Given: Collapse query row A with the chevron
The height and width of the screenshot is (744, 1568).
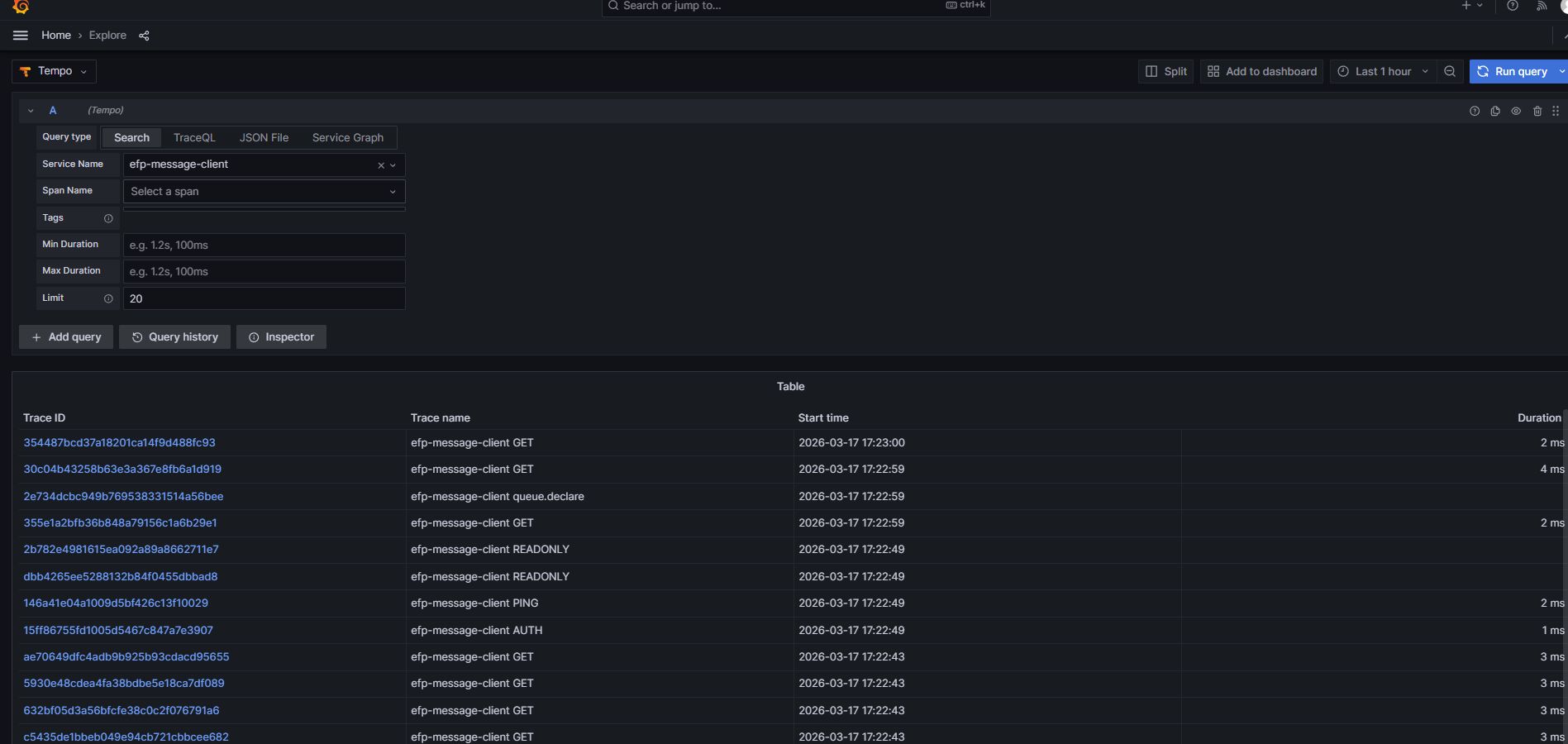Looking at the screenshot, I should [31, 111].
